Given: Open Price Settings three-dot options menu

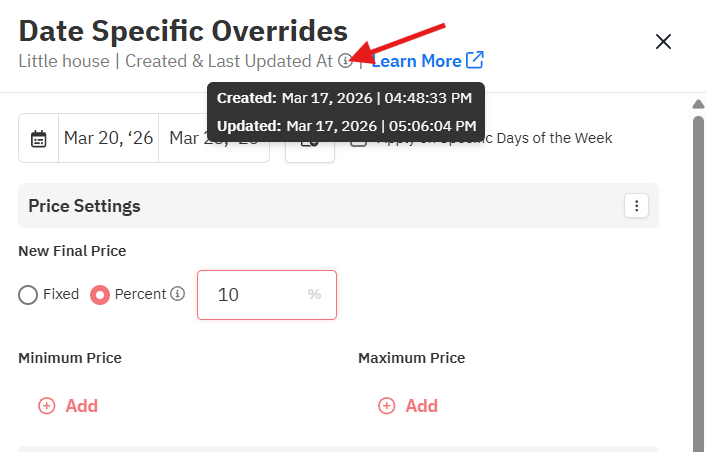Looking at the screenshot, I should point(636,206).
